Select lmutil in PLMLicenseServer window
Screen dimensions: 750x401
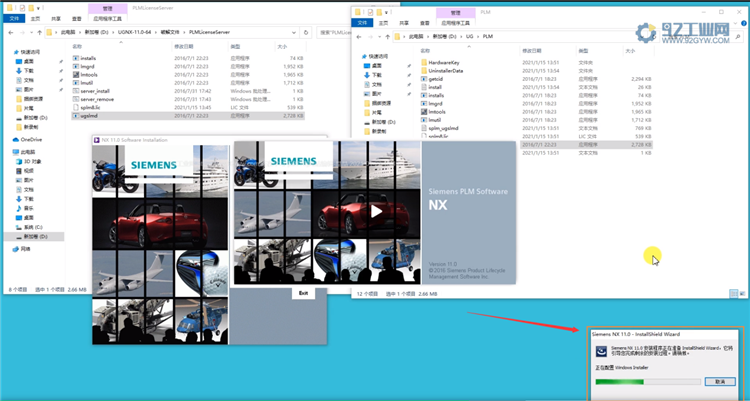(86, 83)
